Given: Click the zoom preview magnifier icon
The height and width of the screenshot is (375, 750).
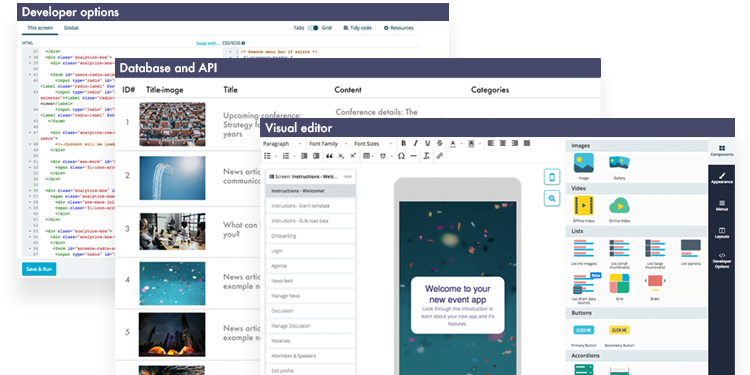Looking at the screenshot, I should pyautogui.click(x=551, y=199).
